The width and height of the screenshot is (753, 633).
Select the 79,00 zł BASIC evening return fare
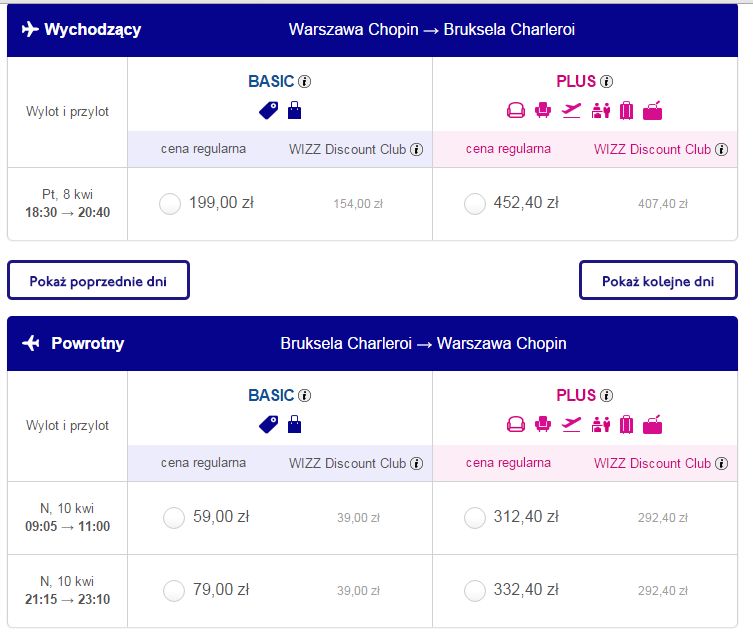pos(174,591)
